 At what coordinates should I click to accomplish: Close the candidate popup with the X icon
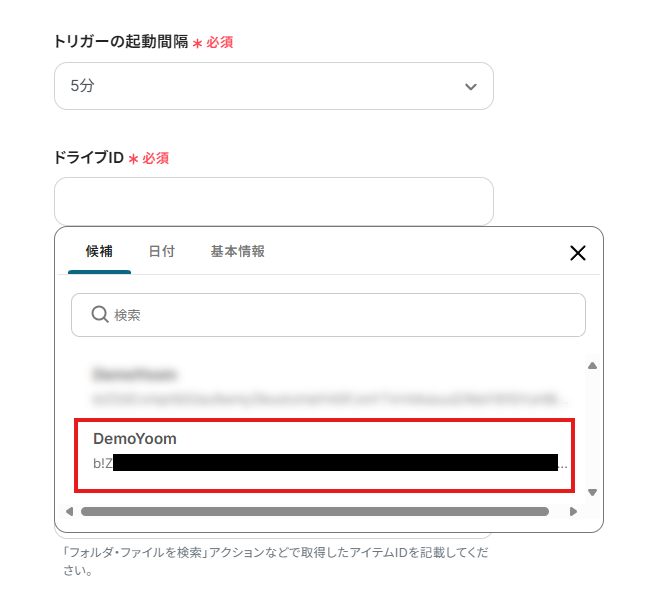pos(578,253)
